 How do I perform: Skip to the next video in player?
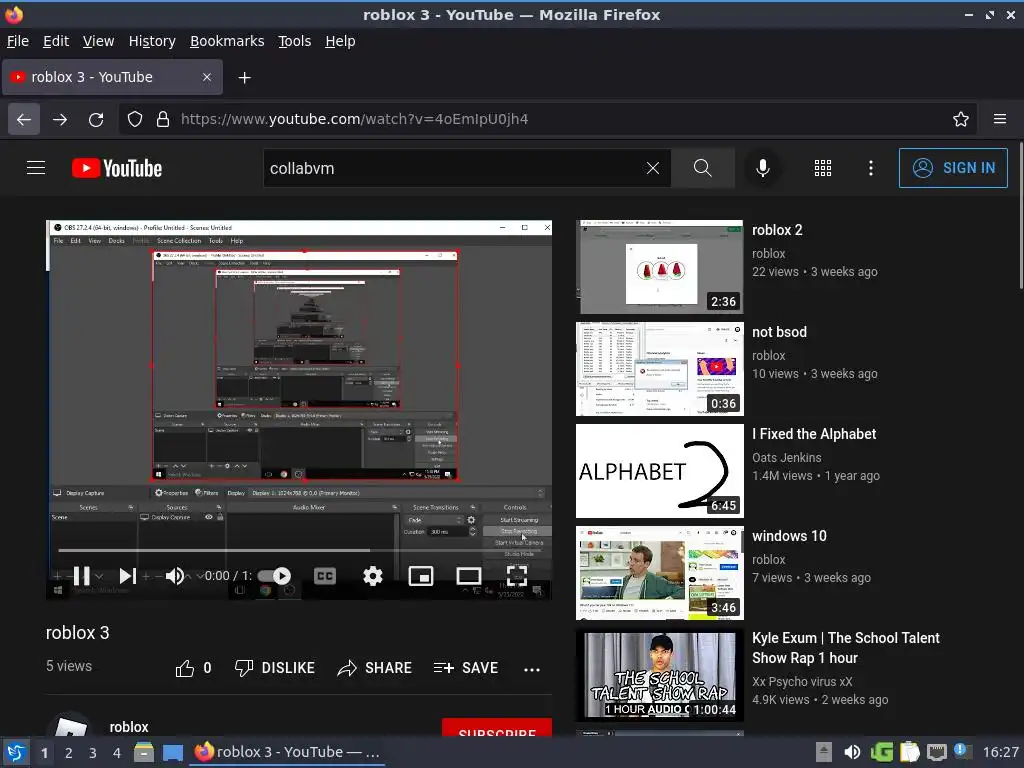tap(127, 575)
